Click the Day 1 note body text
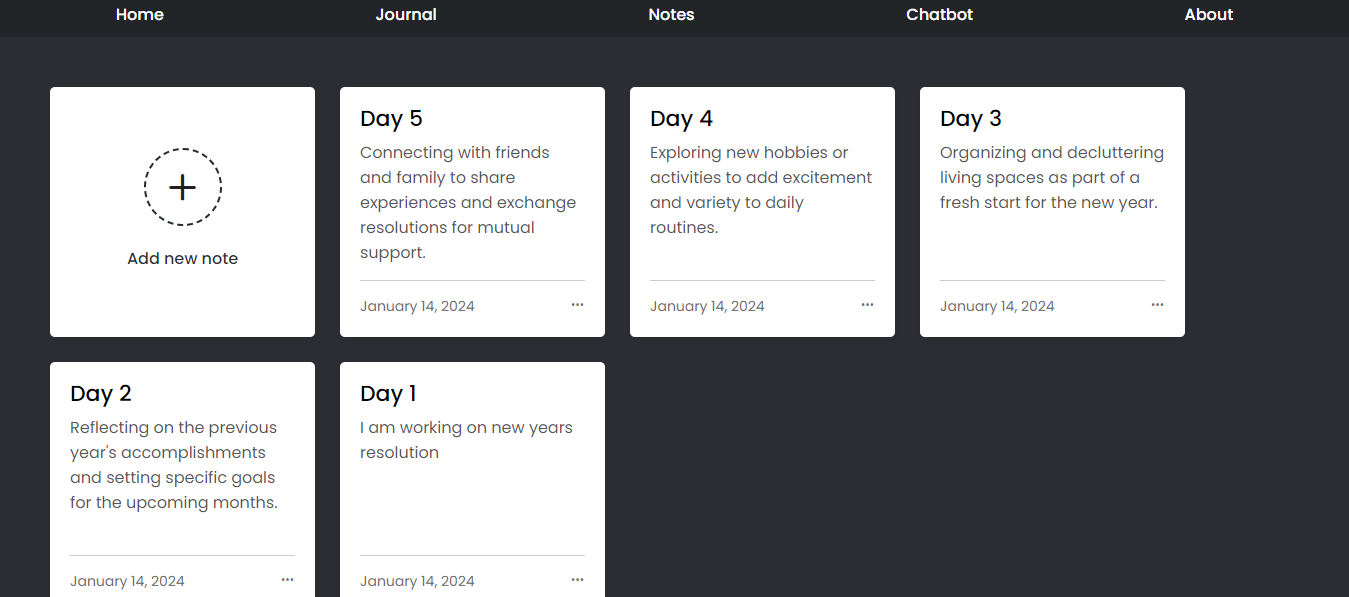Screen dimensions: 1349x597 coord(466,440)
